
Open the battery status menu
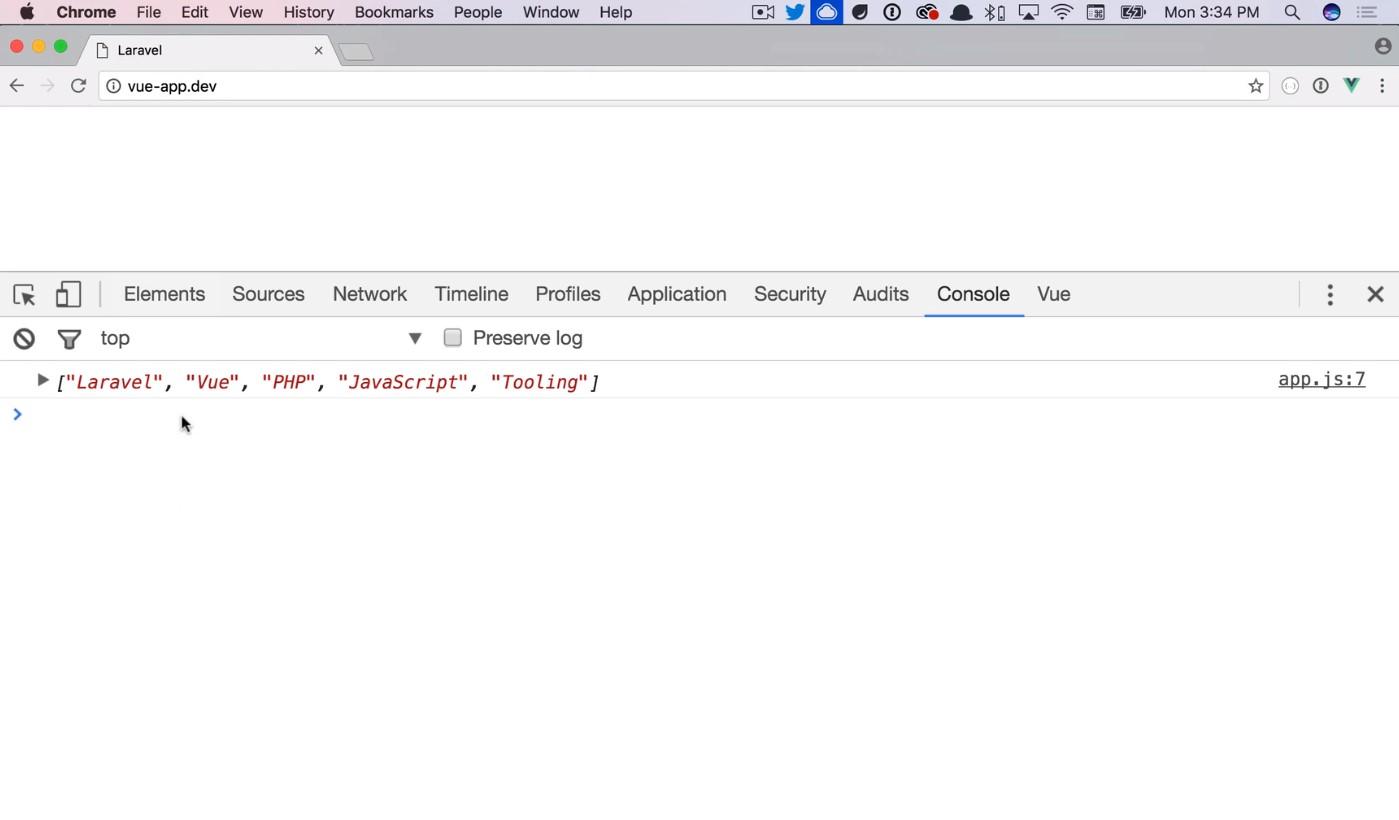pyautogui.click(x=1133, y=12)
